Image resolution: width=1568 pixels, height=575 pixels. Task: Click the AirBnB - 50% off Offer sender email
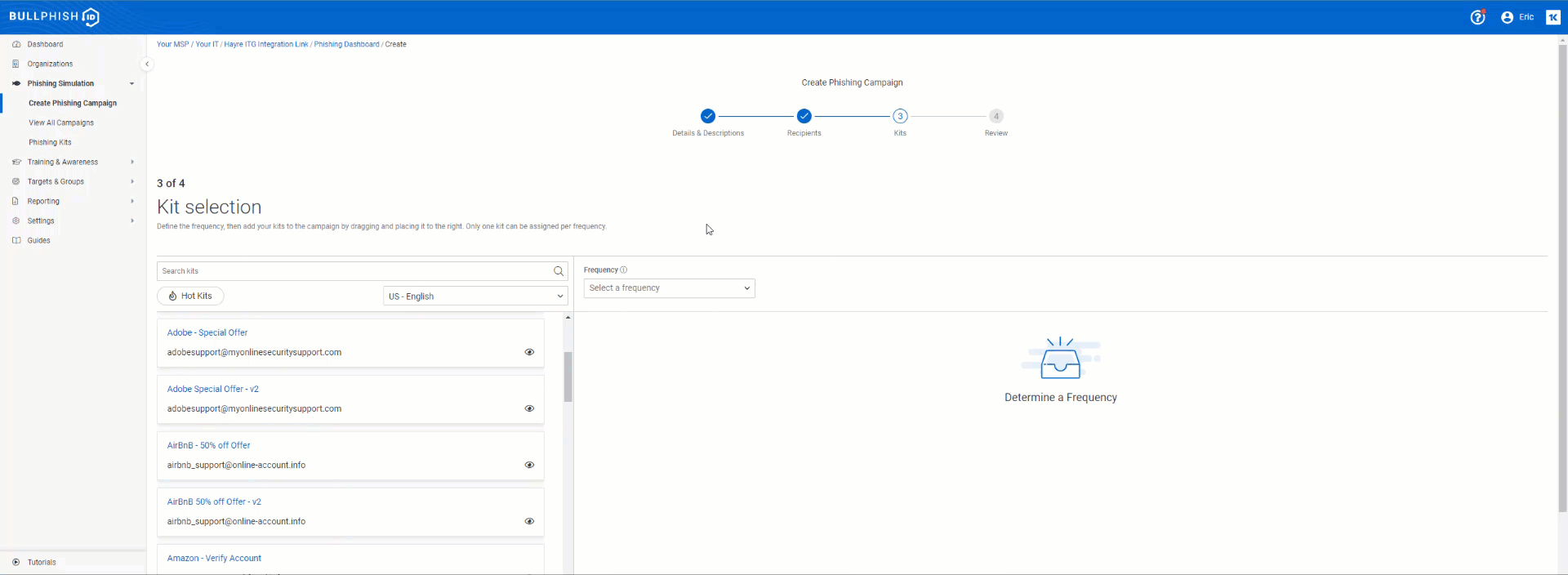236,465
